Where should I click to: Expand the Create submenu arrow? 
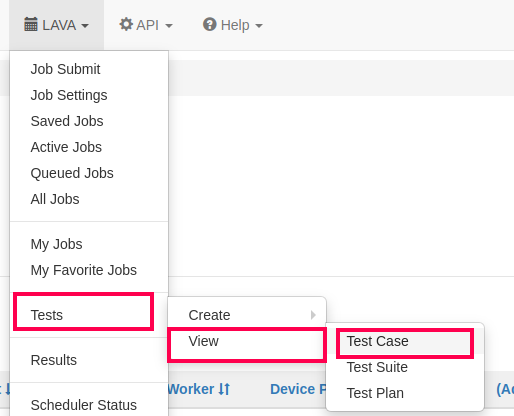pos(313,315)
